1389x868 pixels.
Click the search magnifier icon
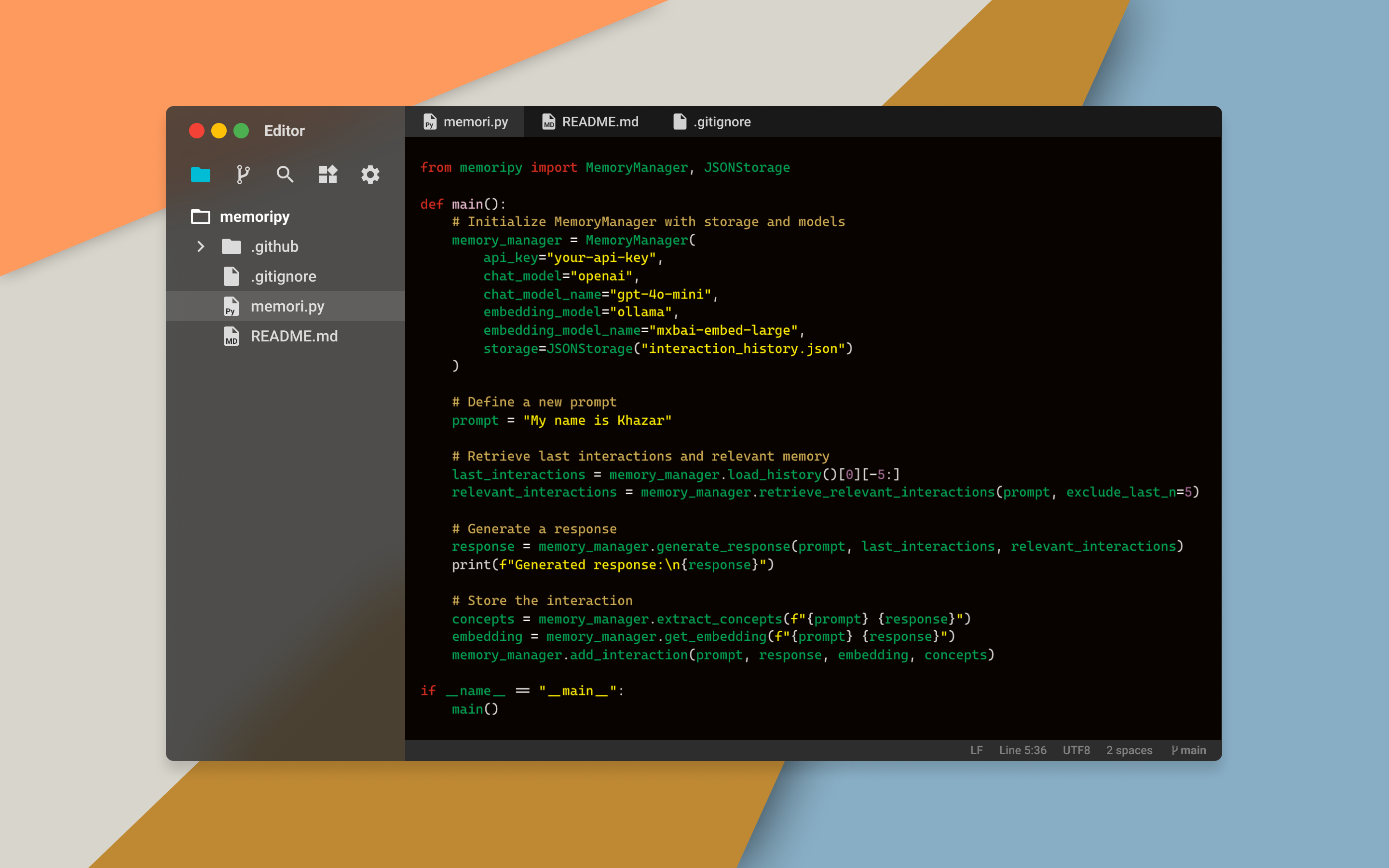[x=285, y=175]
